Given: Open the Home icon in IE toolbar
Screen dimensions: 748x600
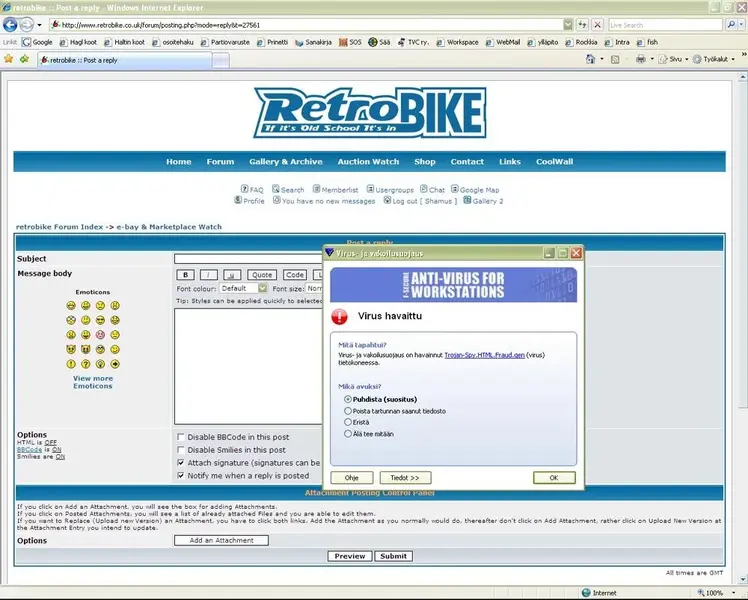Looking at the screenshot, I should click(x=591, y=59).
